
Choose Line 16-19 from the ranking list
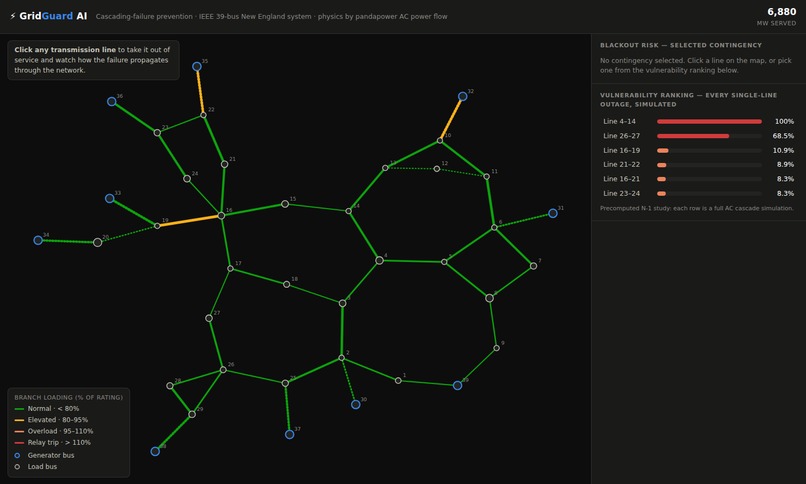[698, 150]
